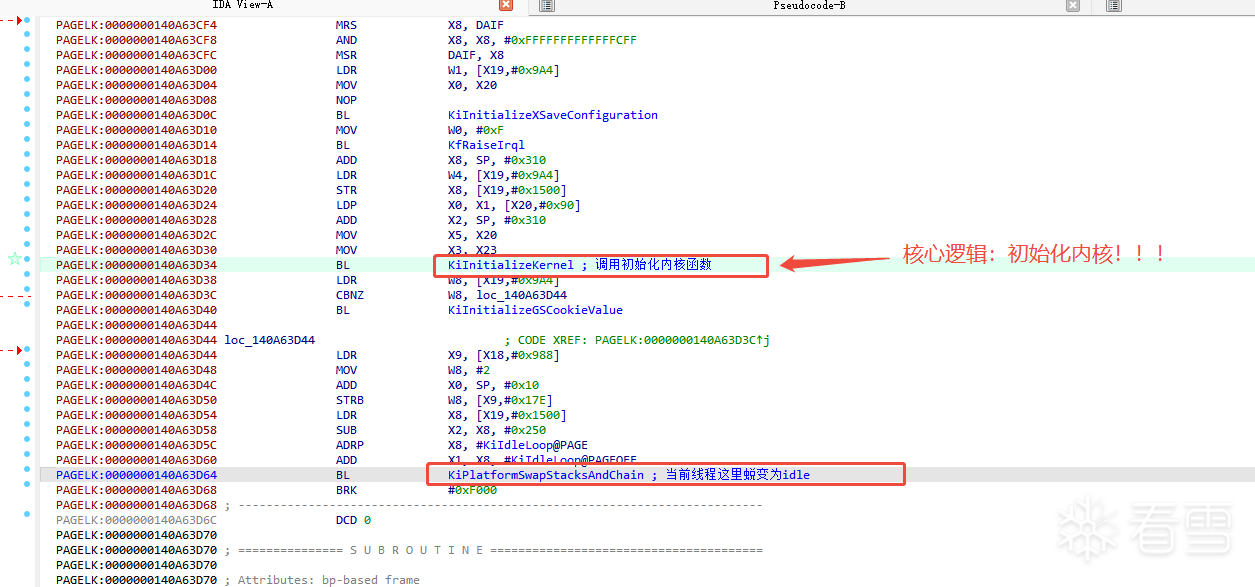Select address PAGELK:0000000140A63D34
Image resolution: width=1255 pixels, height=587 pixels.
(136, 265)
